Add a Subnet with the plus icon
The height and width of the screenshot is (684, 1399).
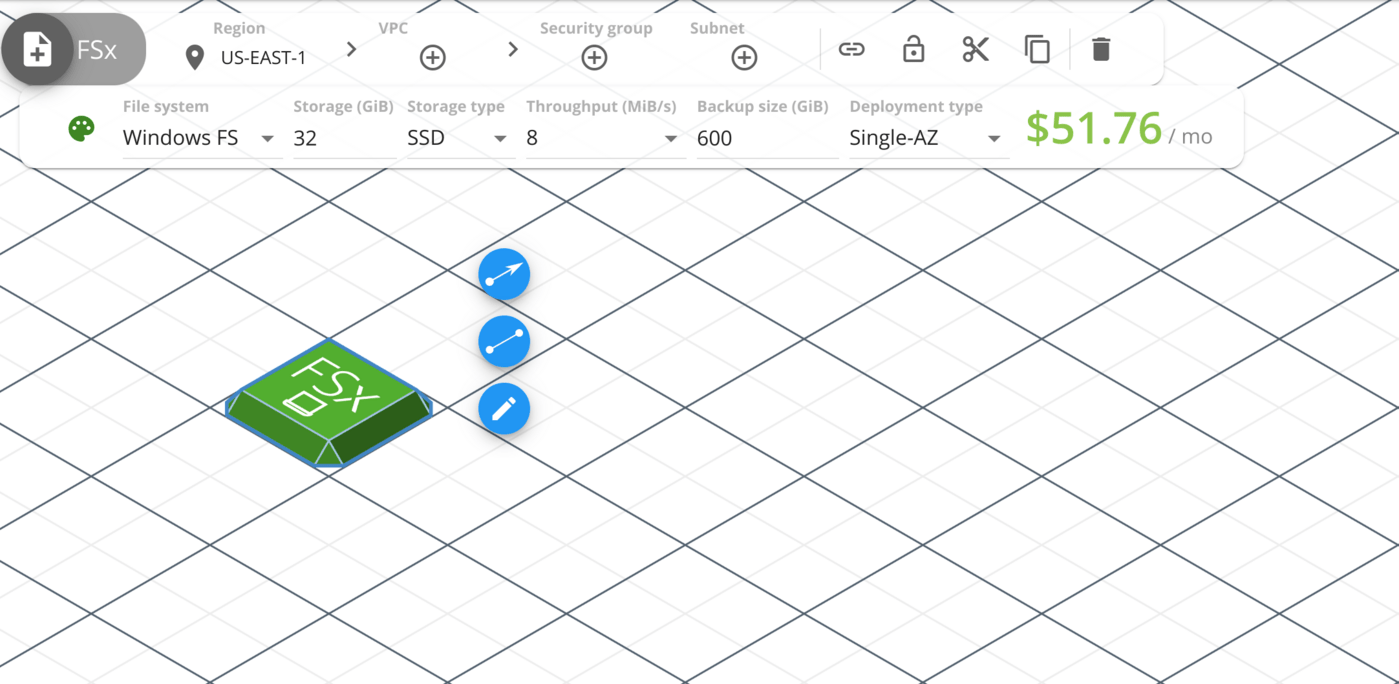744,58
